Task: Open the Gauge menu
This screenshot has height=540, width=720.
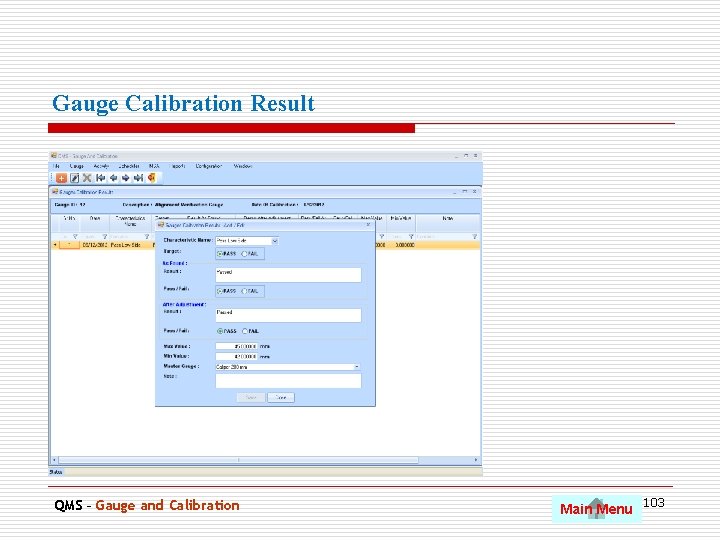Action: (x=77, y=166)
